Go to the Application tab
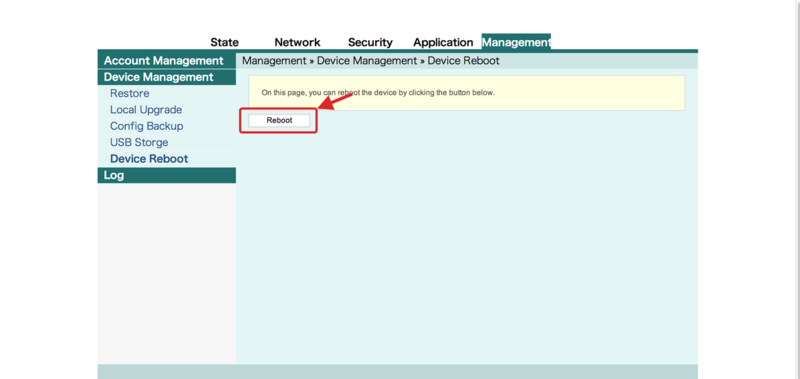The image size is (800, 379). 443,42
